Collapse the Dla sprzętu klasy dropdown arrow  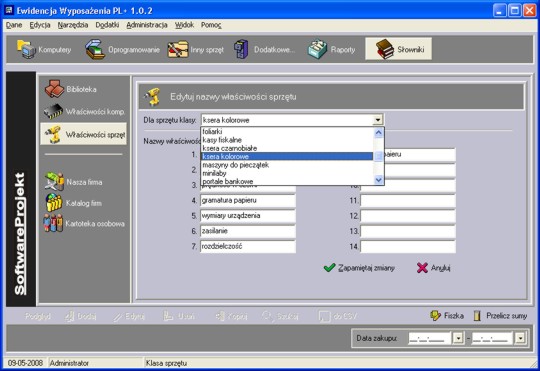point(378,120)
